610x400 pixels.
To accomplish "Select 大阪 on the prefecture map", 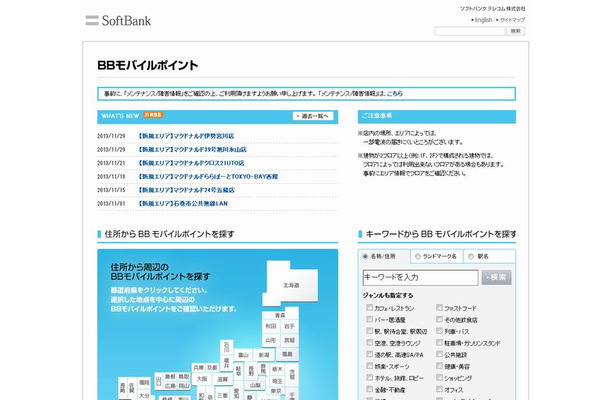I will pyautogui.click(x=202, y=379).
